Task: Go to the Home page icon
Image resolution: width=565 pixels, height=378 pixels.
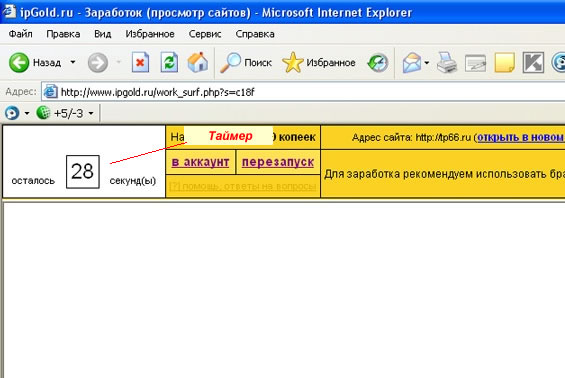Action: coord(197,62)
